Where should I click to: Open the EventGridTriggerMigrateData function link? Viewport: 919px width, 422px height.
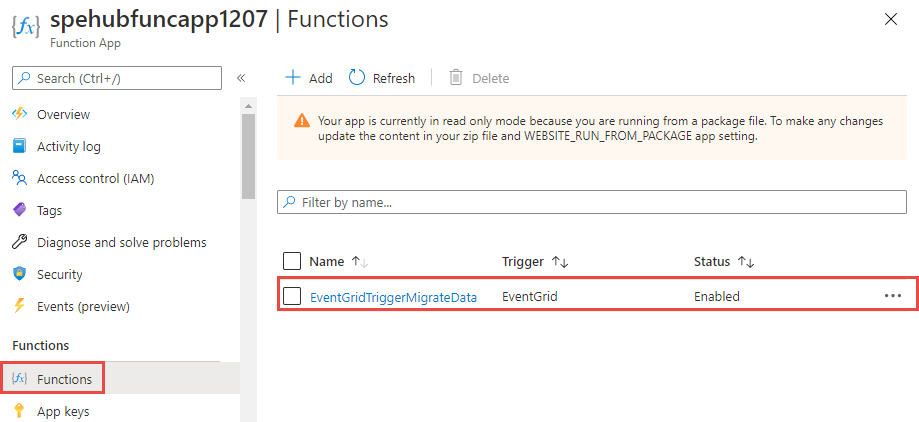393,297
